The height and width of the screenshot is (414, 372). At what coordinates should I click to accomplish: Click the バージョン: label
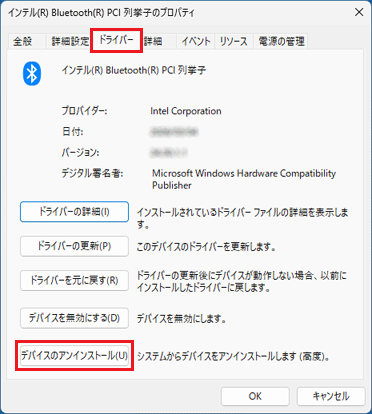tap(80, 153)
